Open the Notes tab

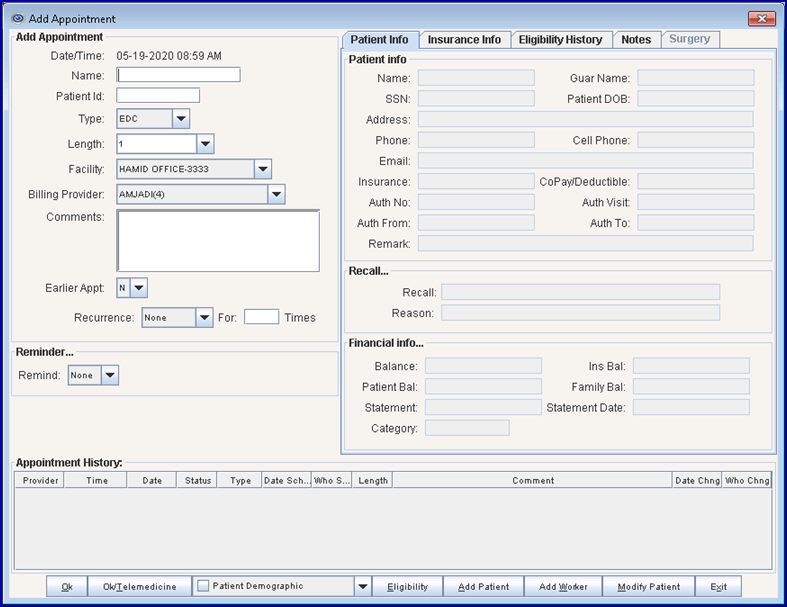point(636,40)
